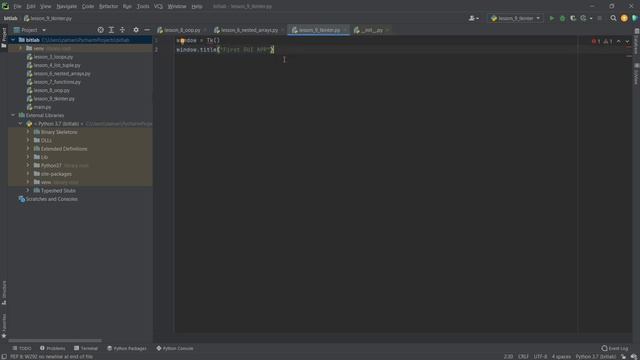Image resolution: width=640 pixels, height=360 pixels.
Task: Click the teal plugin icon at top right
Action: click(635, 18)
